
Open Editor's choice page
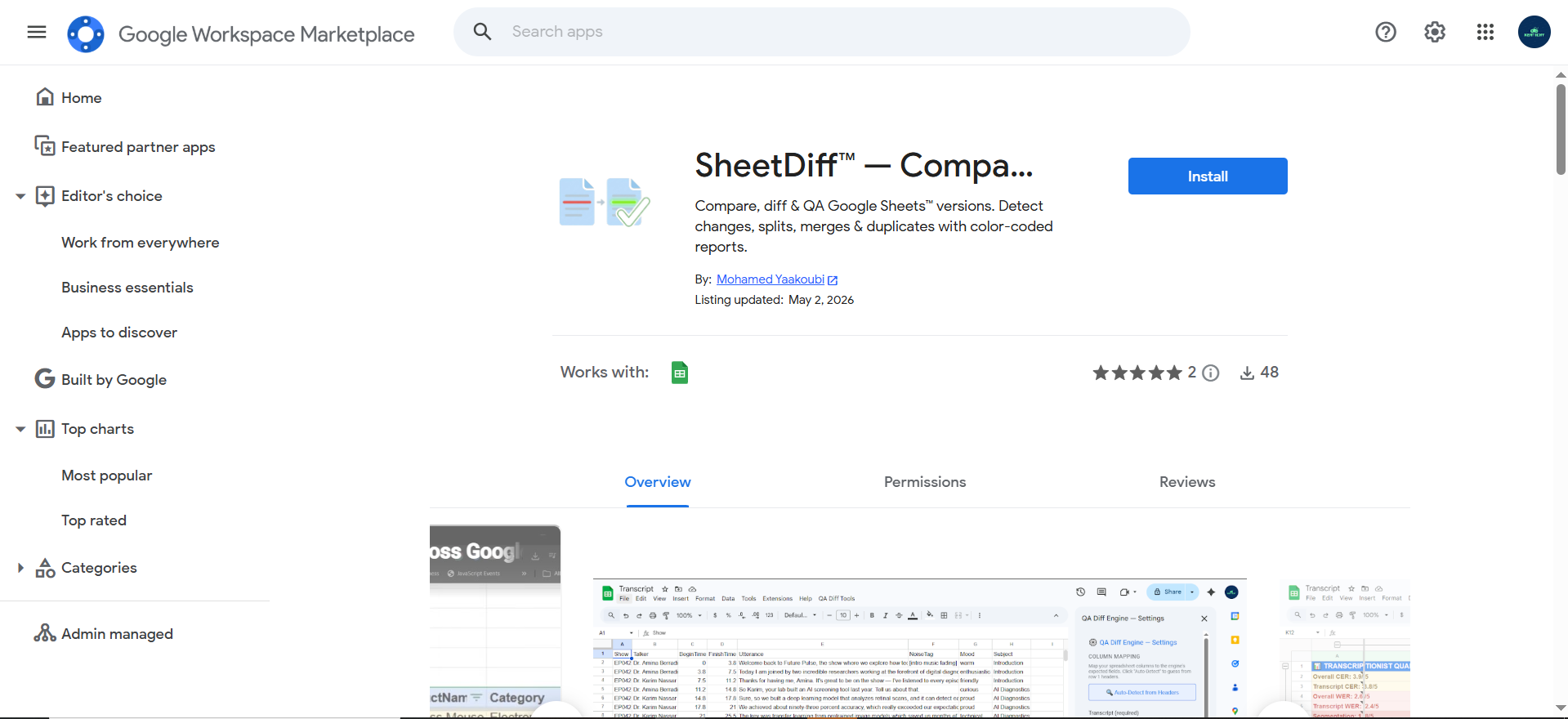pyautogui.click(x=112, y=196)
